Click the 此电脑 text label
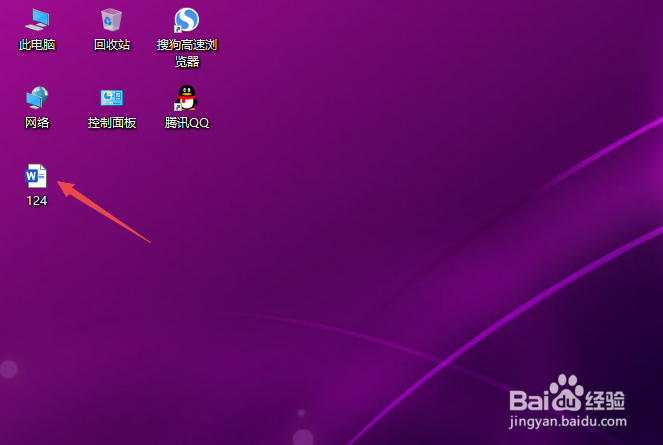Image resolution: width=663 pixels, height=445 pixels. point(37,45)
